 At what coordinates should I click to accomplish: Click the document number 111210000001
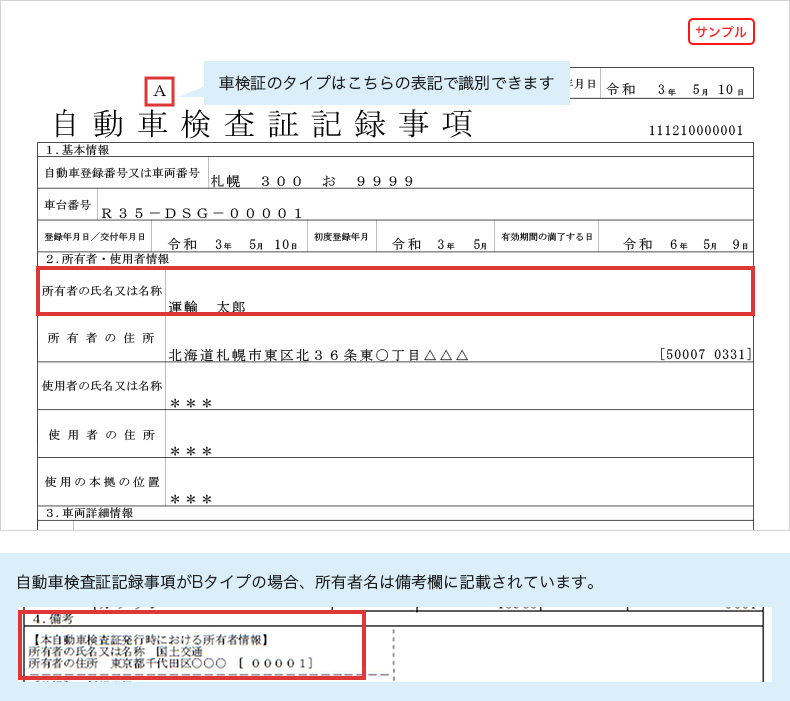click(696, 131)
